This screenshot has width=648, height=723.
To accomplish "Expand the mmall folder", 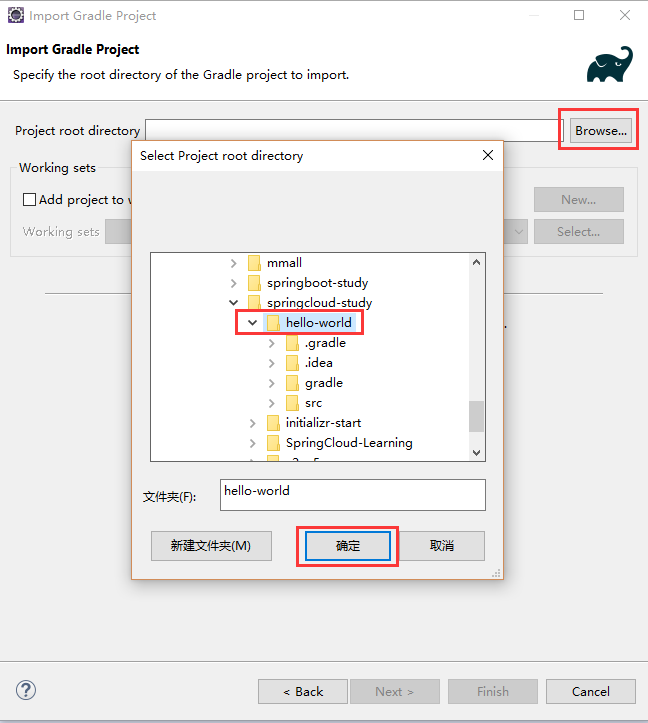I will click(x=233, y=263).
